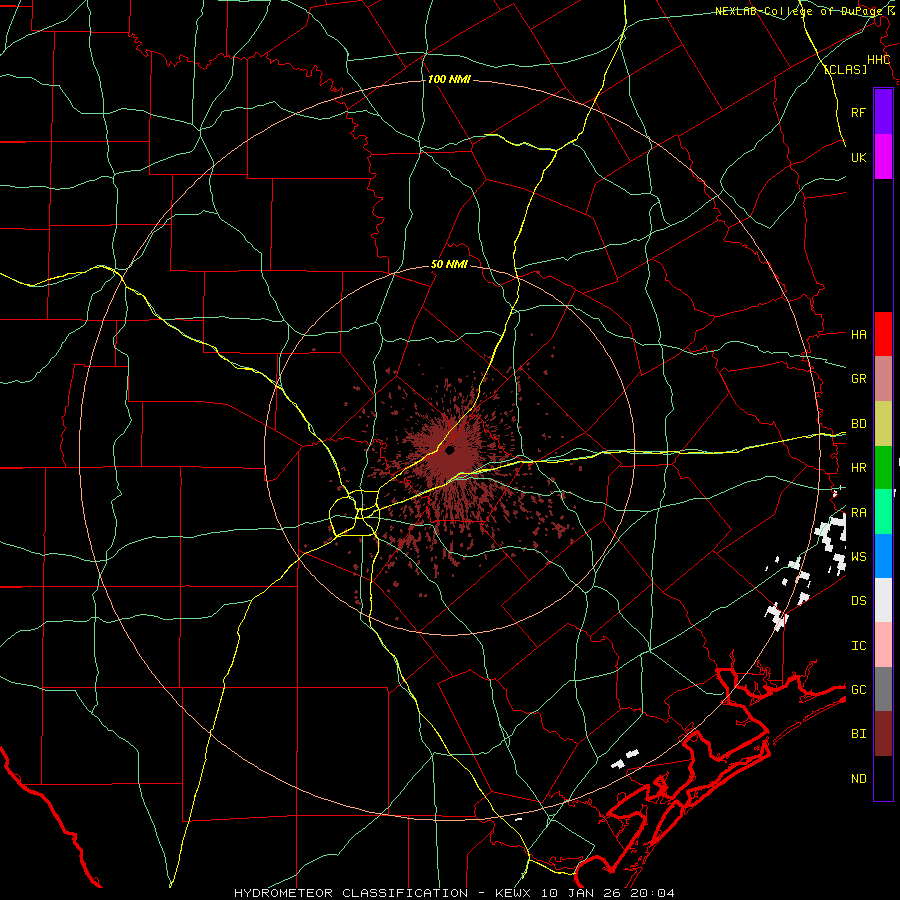The height and width of the screenshot is (900, 900).
Task: Click the DS legend label text
Action: click(858, 600)
